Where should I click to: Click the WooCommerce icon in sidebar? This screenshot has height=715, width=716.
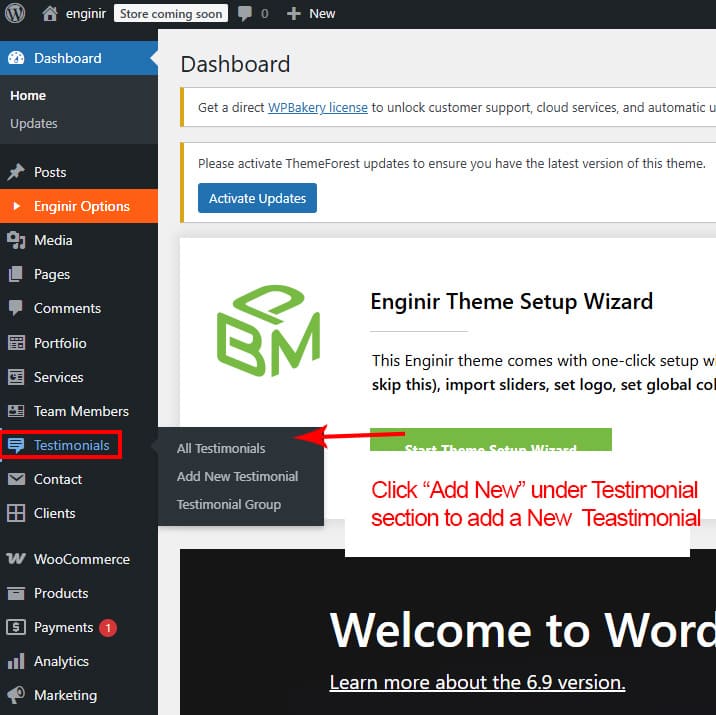point(16,559)
